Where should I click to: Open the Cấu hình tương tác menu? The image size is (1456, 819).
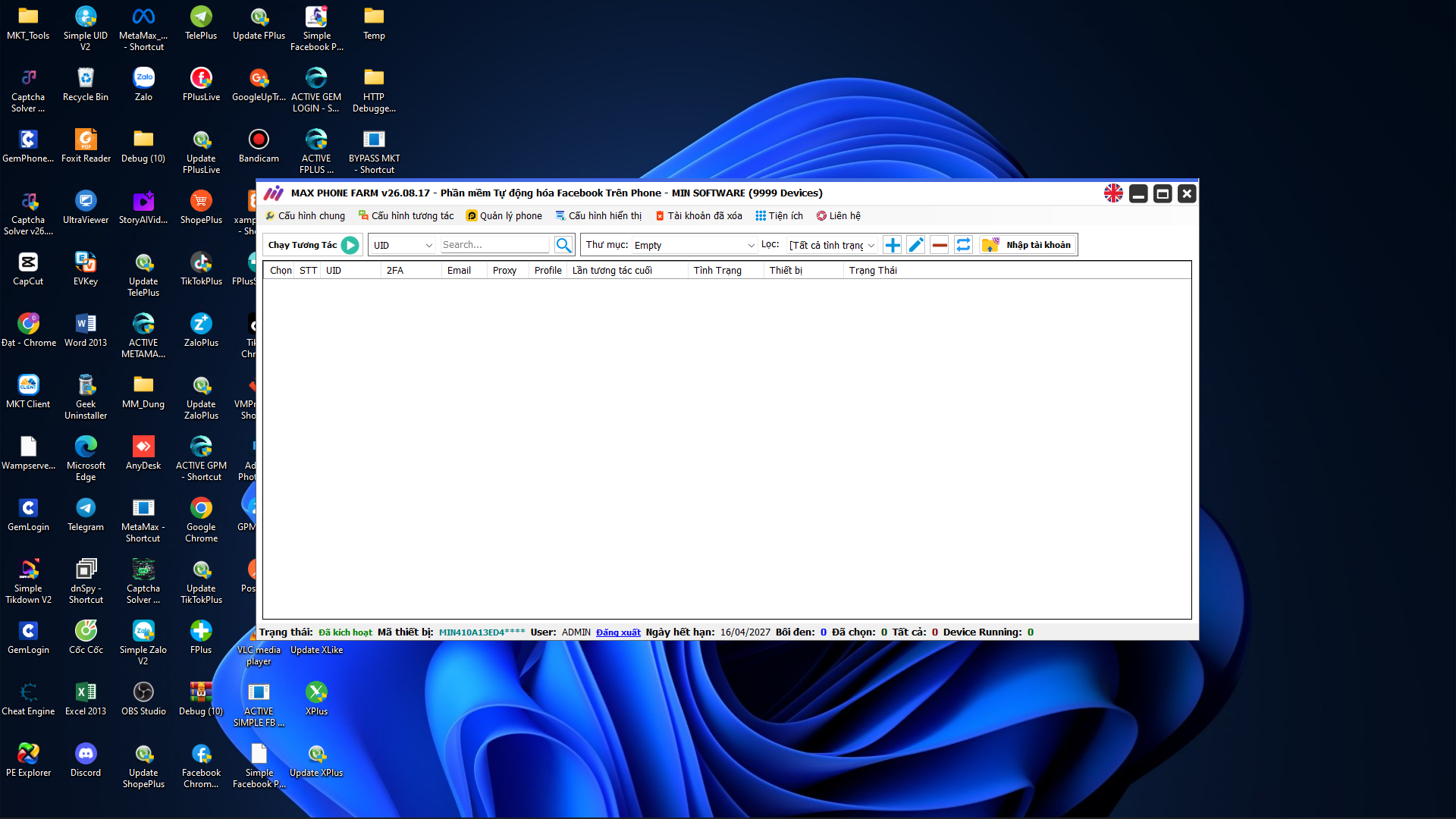point(406,216)
